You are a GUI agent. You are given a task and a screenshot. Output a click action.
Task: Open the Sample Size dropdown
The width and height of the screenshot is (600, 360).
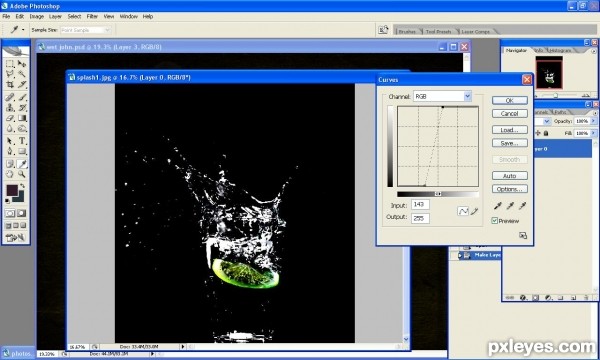[x=85, y=30]
